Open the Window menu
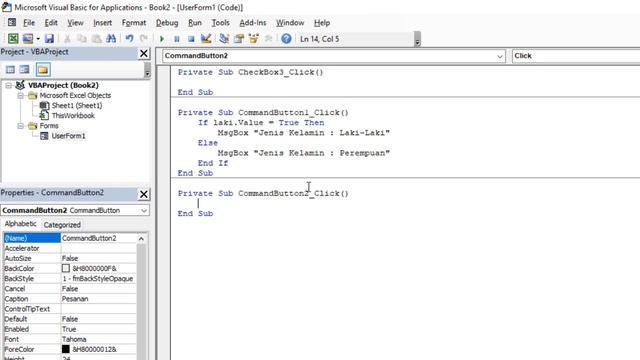640x360 pixels. tap(290, 23)
